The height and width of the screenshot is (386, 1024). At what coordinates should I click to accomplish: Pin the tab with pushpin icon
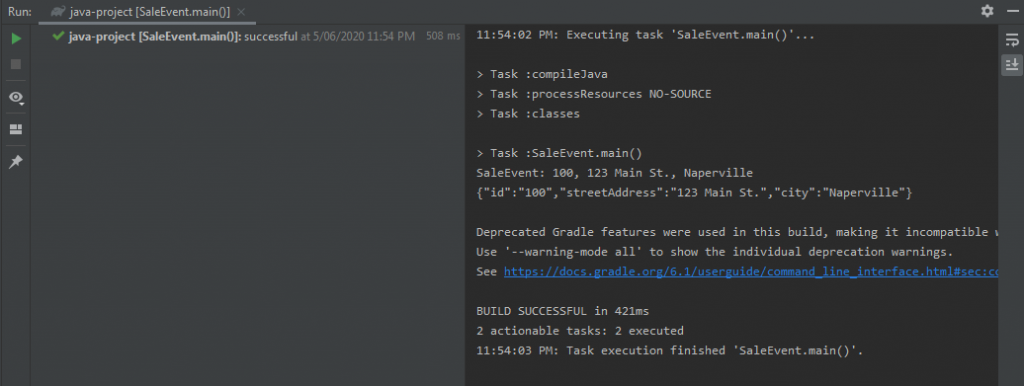(x=16, y=161)
